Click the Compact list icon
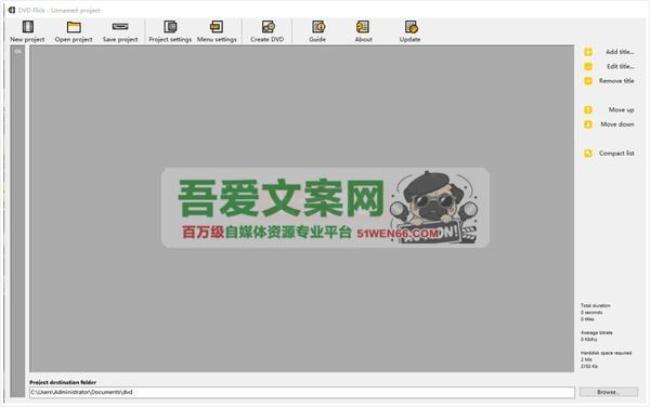Screen dimensions: 650x407 [588, 153]
